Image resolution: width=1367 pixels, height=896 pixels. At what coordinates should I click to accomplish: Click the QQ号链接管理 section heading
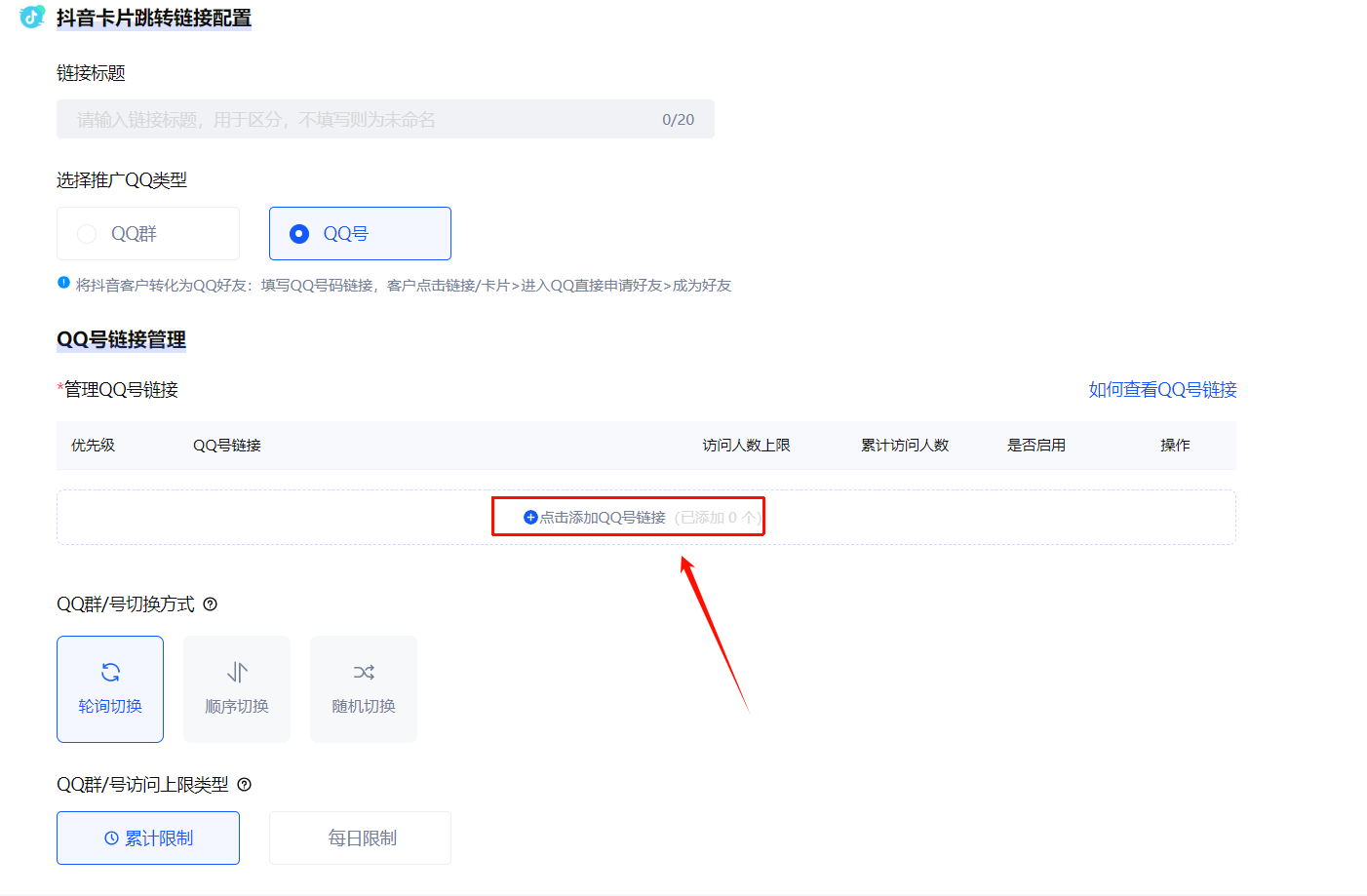point(121,339)
